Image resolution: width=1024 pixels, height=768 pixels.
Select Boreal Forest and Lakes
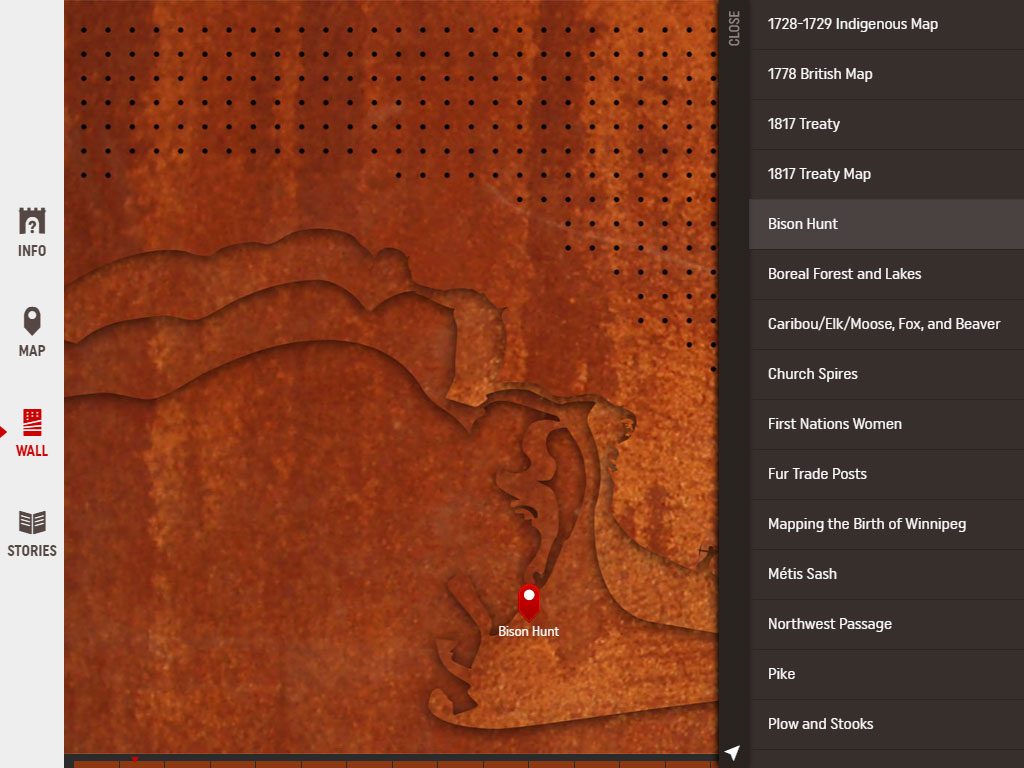pyautogui.click(x=844, y=274)
